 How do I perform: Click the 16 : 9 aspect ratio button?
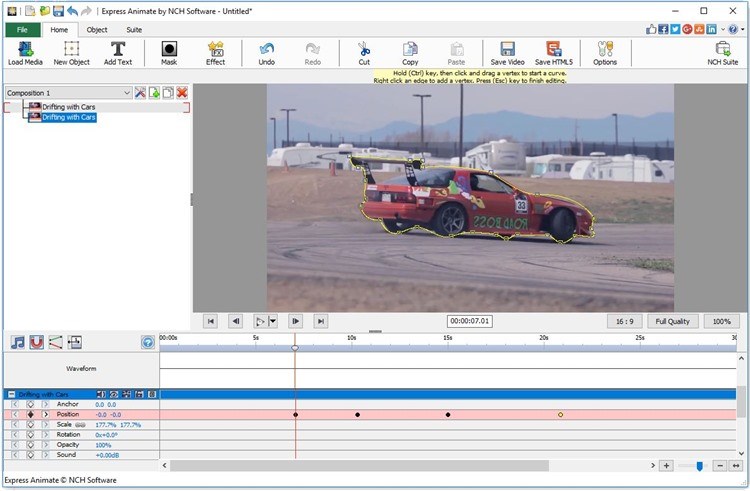pos(624,321)
